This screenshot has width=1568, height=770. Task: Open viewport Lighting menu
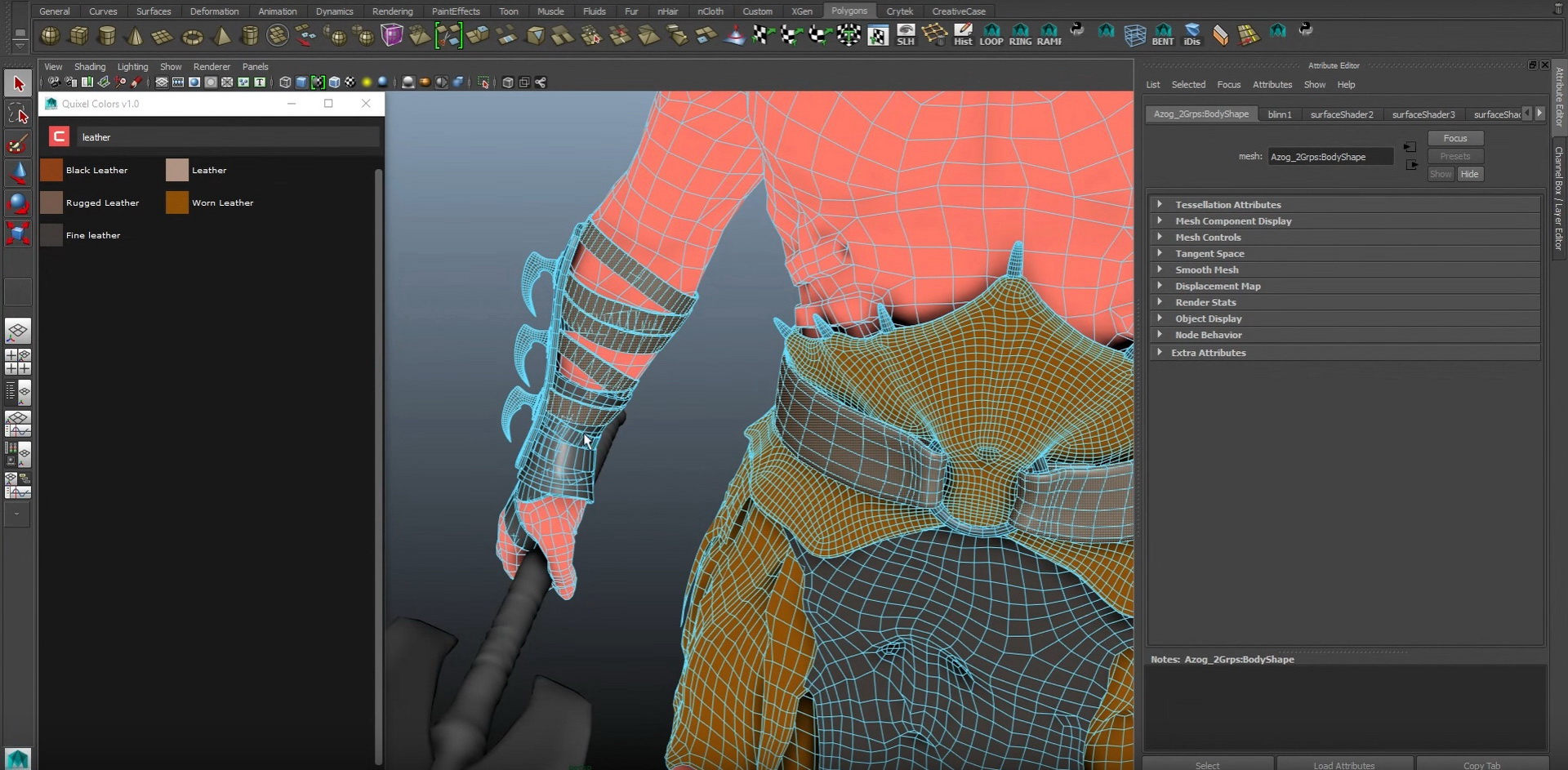132,67
